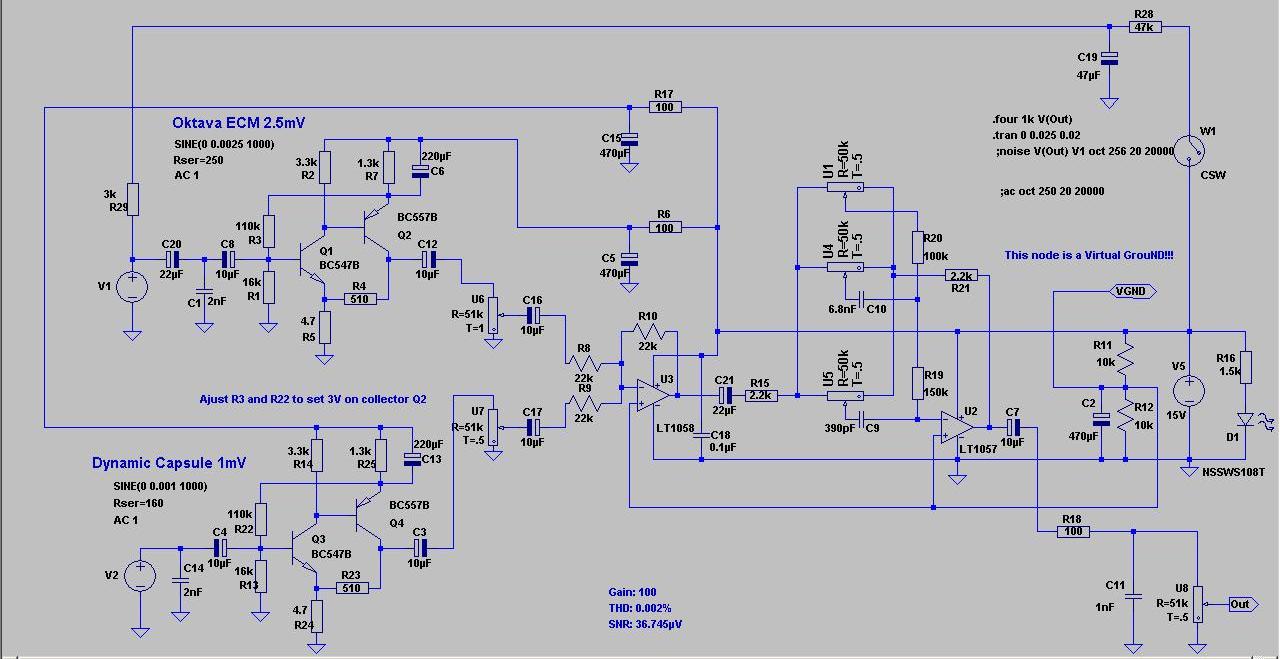The width and height of the screenshot is (1280, 659).
Task: Select the U5 50k potentiometer
Action: [846, 395]
